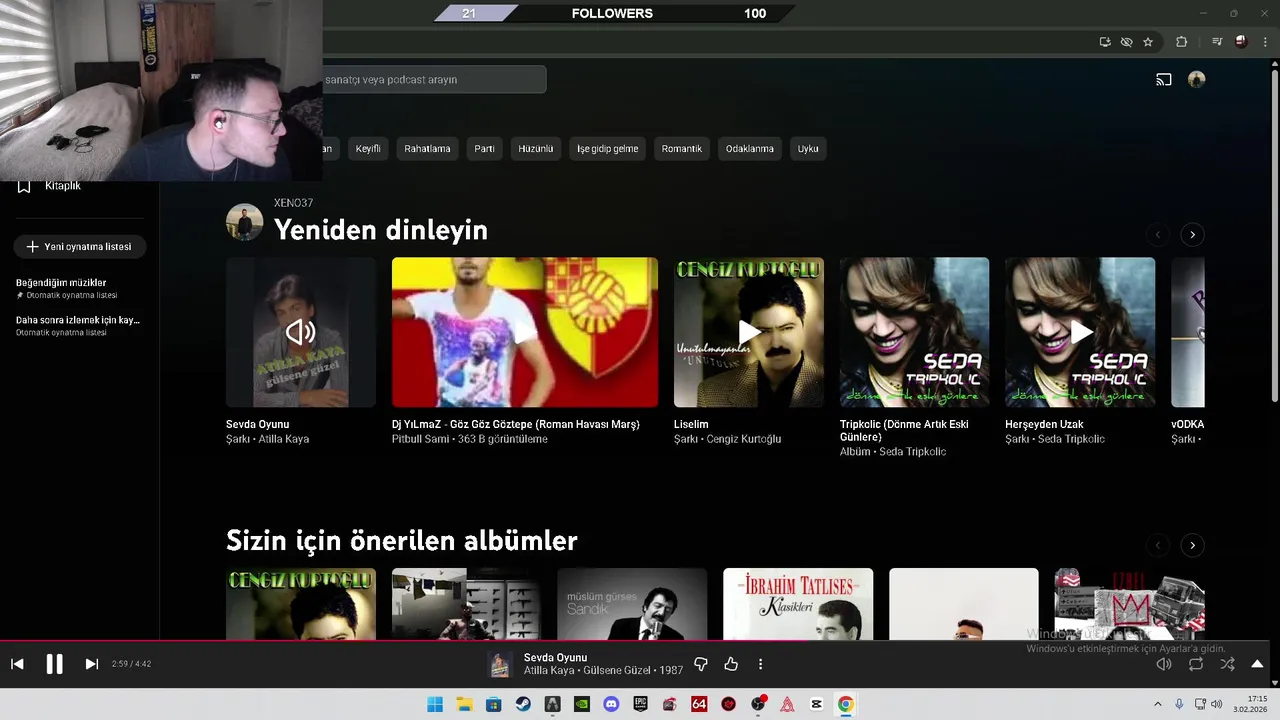Viewport: 1280px width, 720px height.
Task: Select the Rahatlama mood chip
Action: 427,149
